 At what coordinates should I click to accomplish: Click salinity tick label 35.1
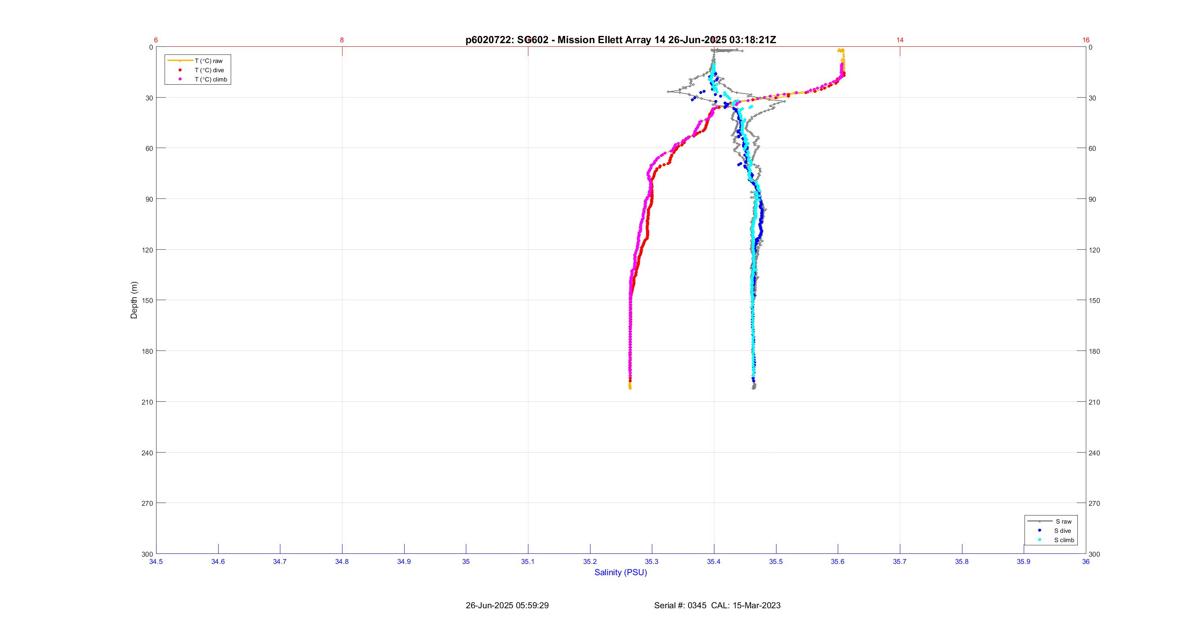(528, 562)
